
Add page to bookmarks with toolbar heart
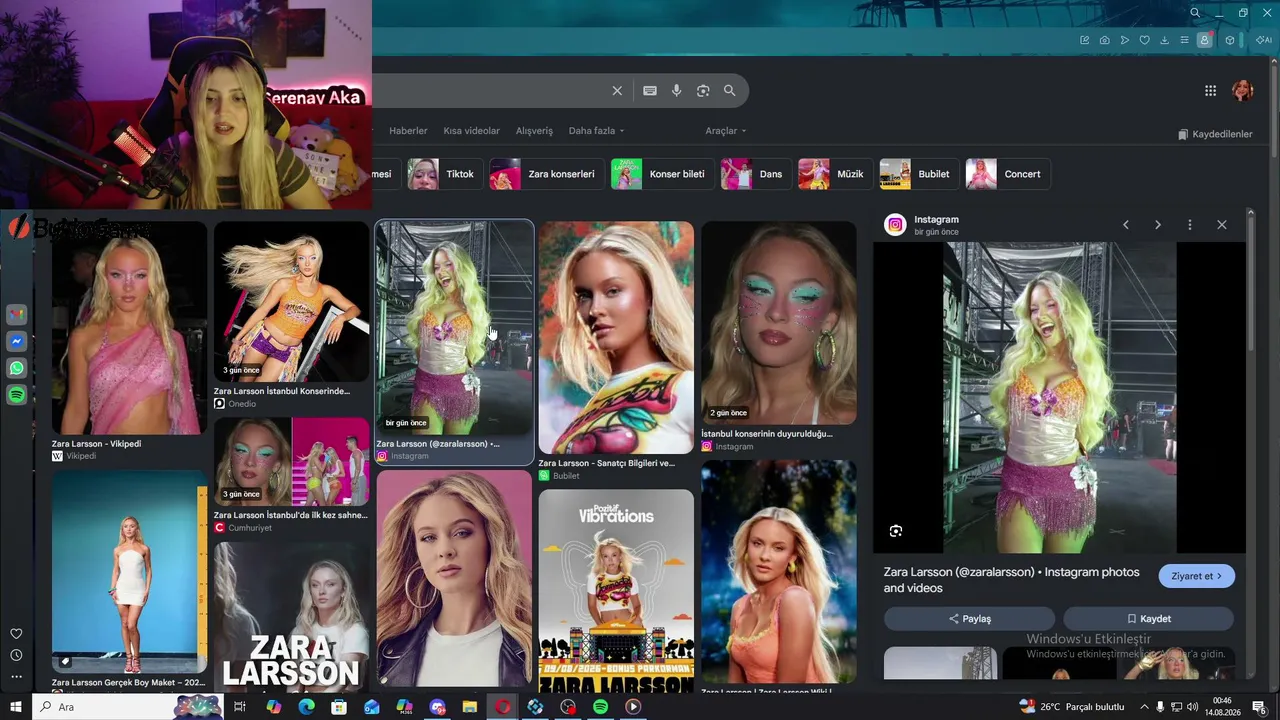point(1145,40)
